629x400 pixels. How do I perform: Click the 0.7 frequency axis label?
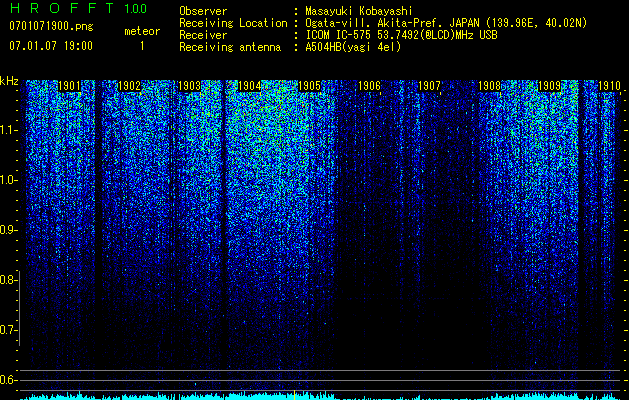pyautogui.click(x=8, y=330)
